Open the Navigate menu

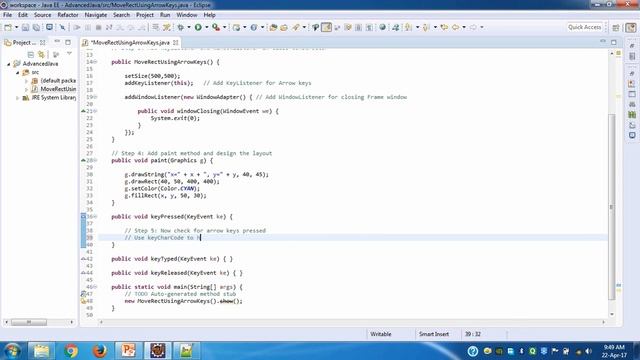tap(96, 15)
